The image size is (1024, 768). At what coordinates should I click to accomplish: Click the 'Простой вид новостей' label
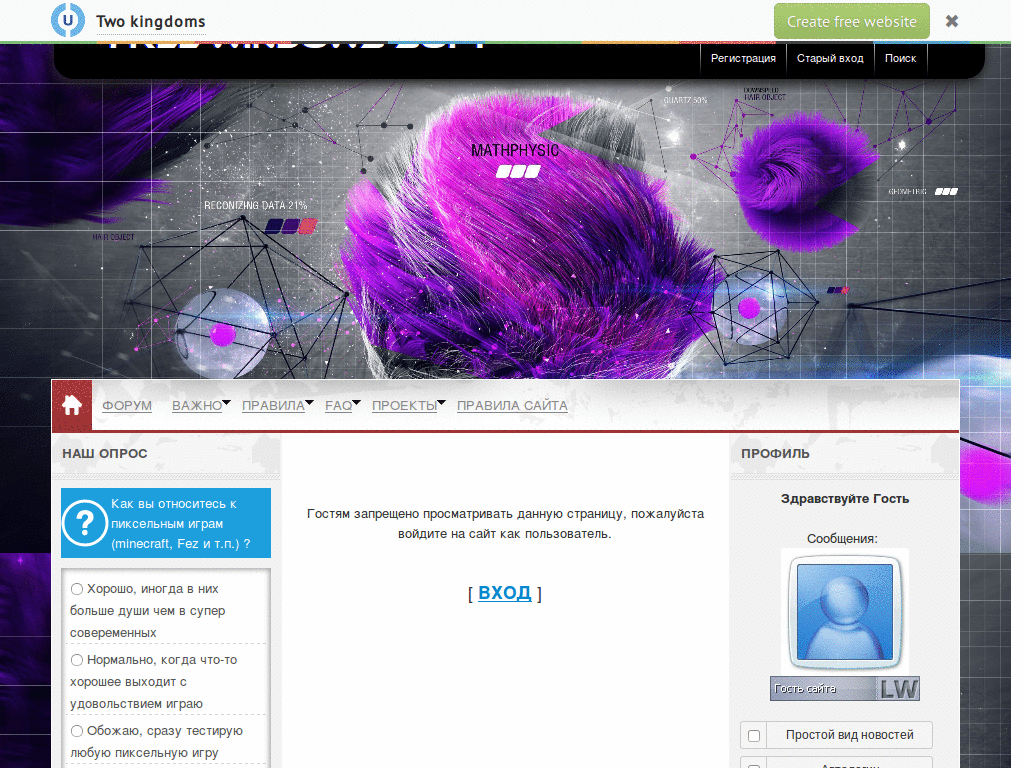pos(850,735)
